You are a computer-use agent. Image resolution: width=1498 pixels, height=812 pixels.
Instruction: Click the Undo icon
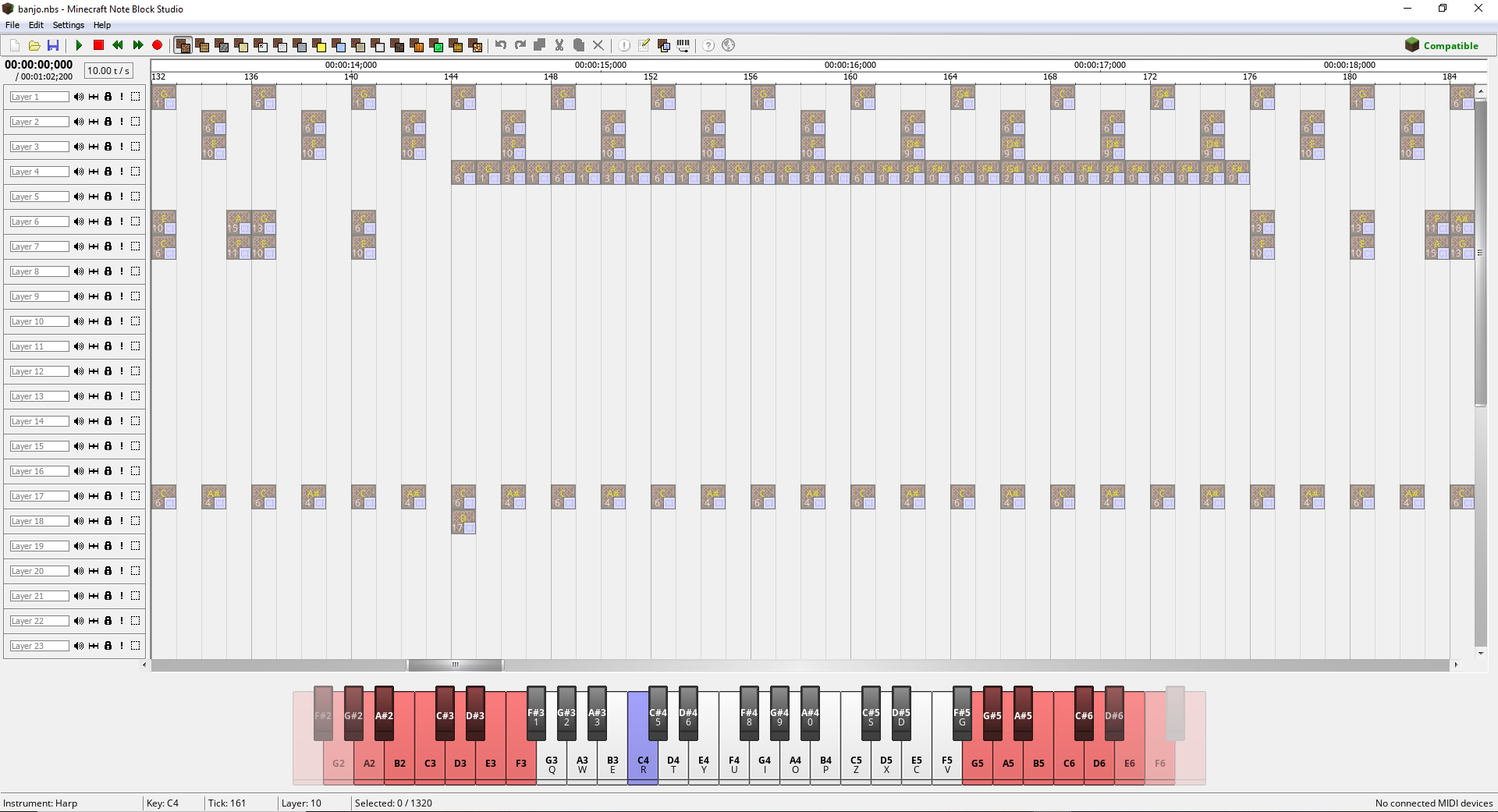click(x=500, y=45)
